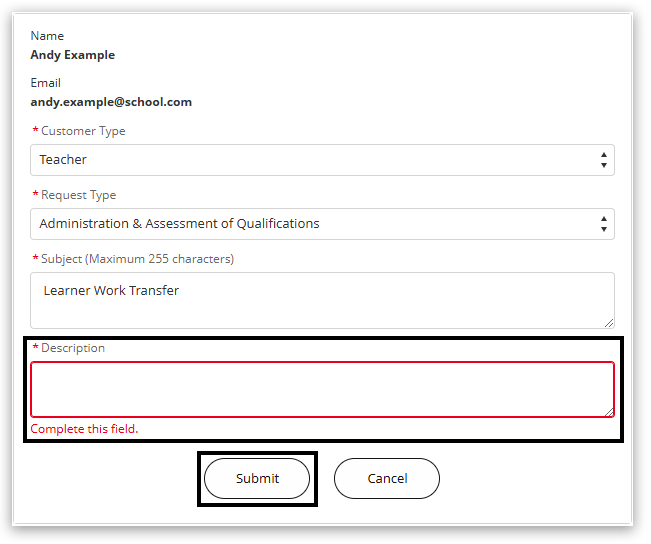
Task: Click the Request Type dropdown arrows
Action: tap(603, 224)
